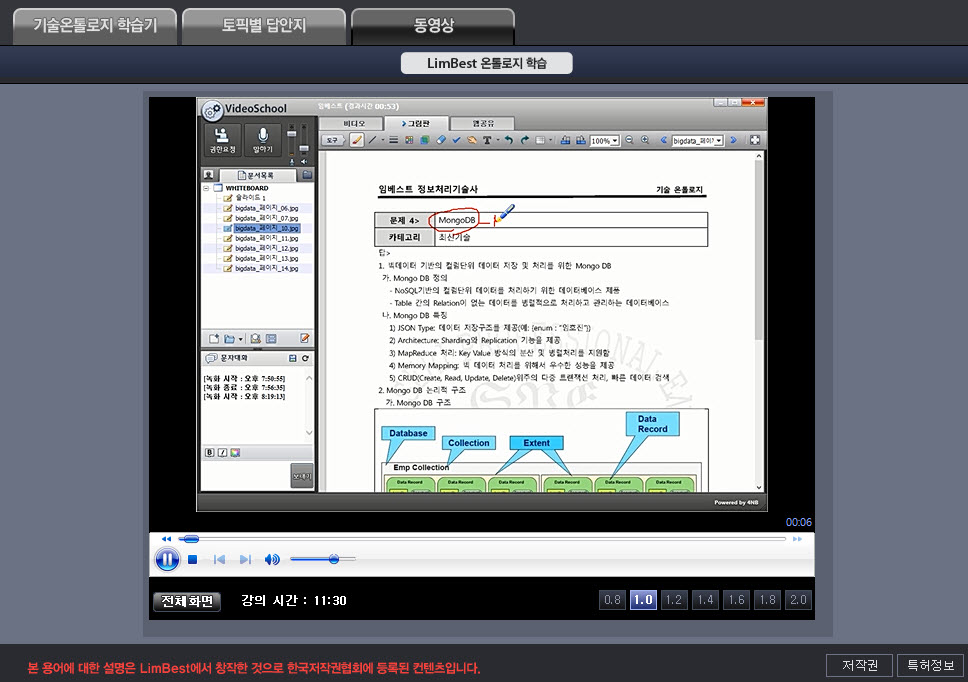Click the previous track icon
This screenshot has height=682, width=968.
(x=219, y=560)
